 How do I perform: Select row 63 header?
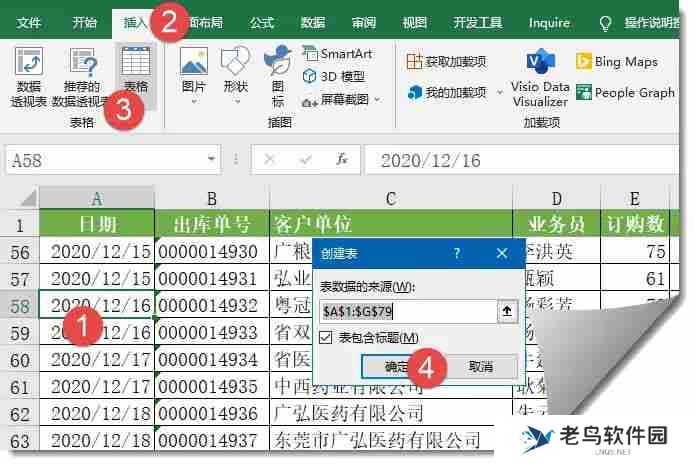pos(20,441)
